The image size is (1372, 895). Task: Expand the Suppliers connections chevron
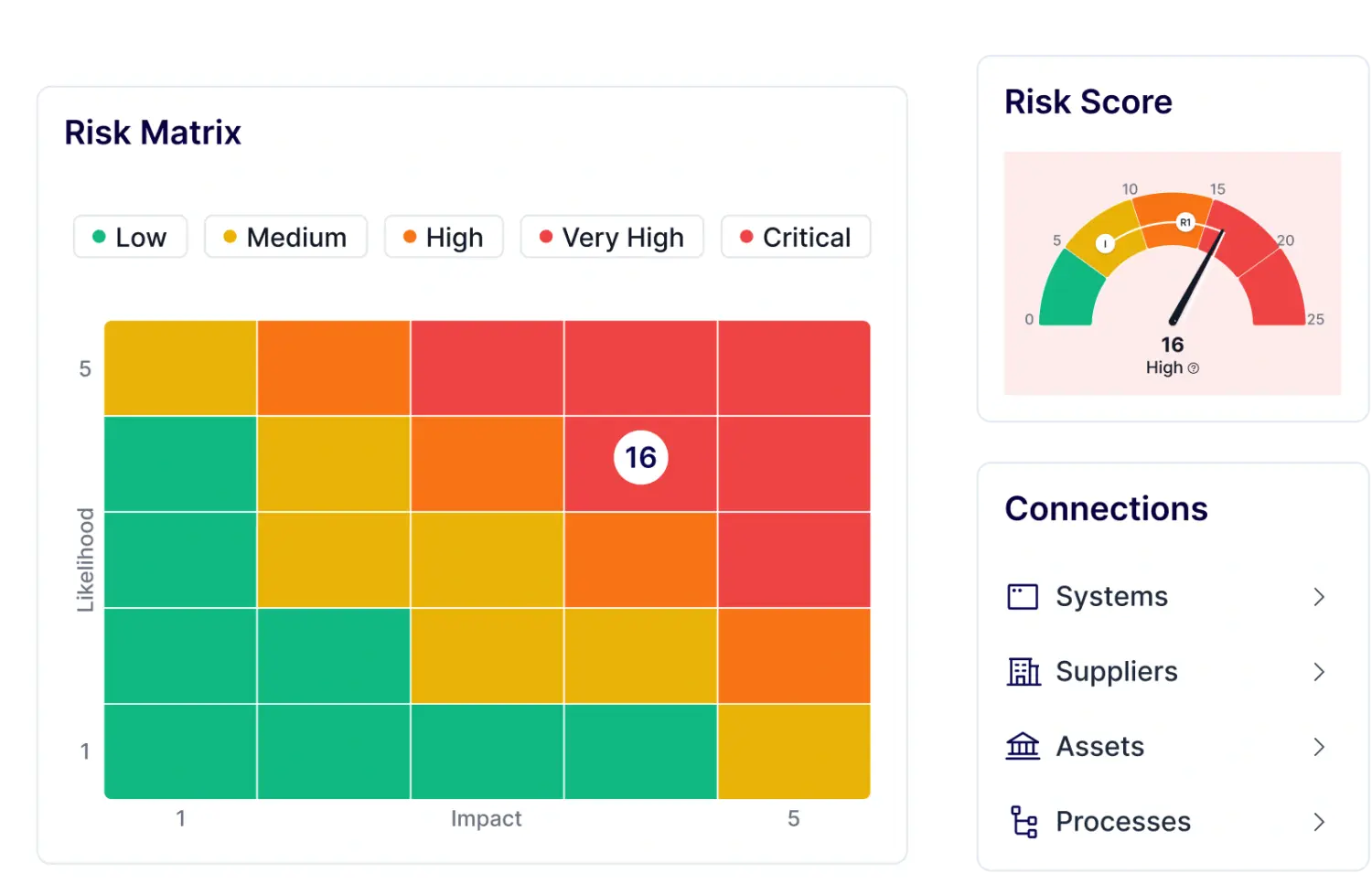point(1319,672)
